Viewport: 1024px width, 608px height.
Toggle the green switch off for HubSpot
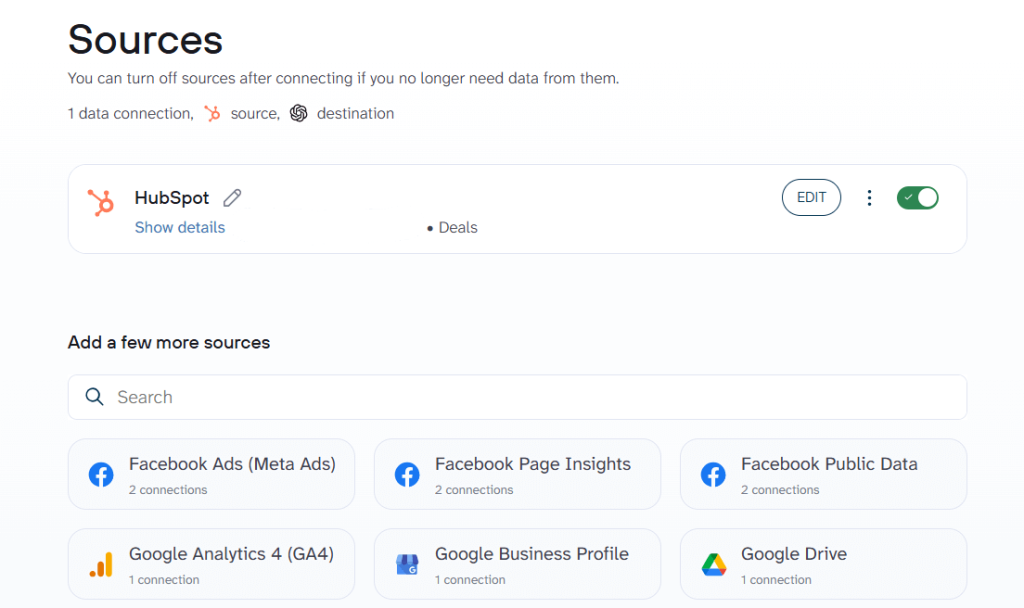[917, 197]
